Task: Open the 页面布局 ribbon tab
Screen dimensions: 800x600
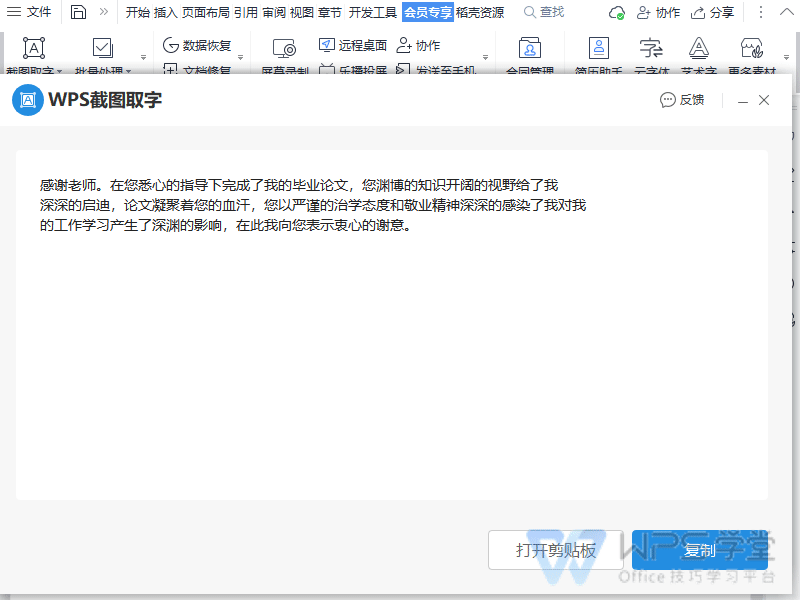Action: point(206,12)
